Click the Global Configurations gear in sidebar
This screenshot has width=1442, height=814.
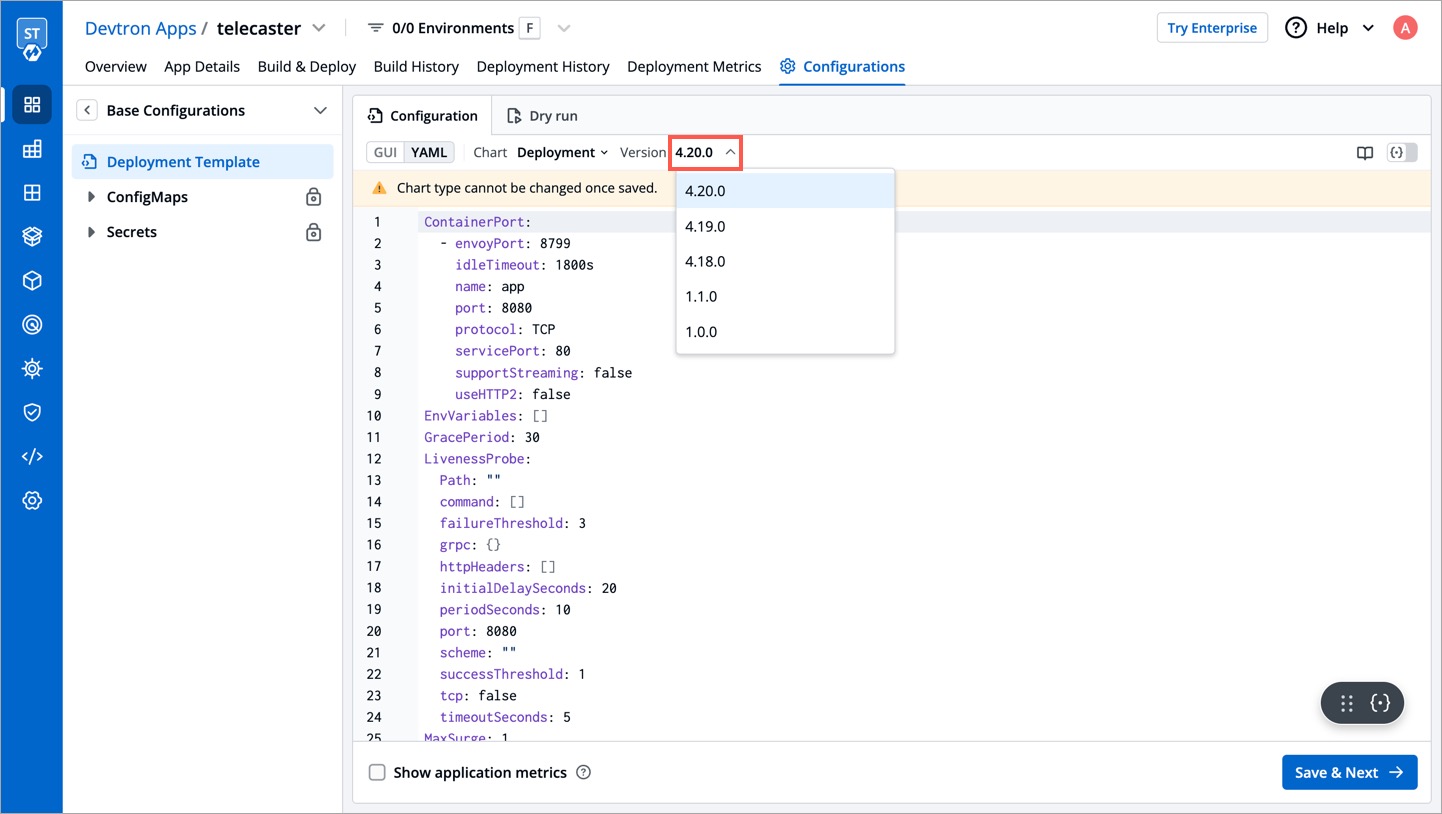tap(32, 500)
